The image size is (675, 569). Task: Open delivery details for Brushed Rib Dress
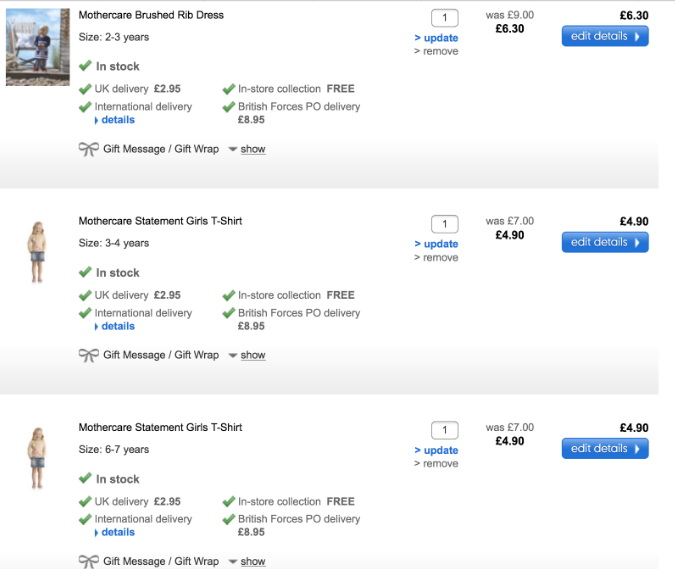click(x=117, y=120)
